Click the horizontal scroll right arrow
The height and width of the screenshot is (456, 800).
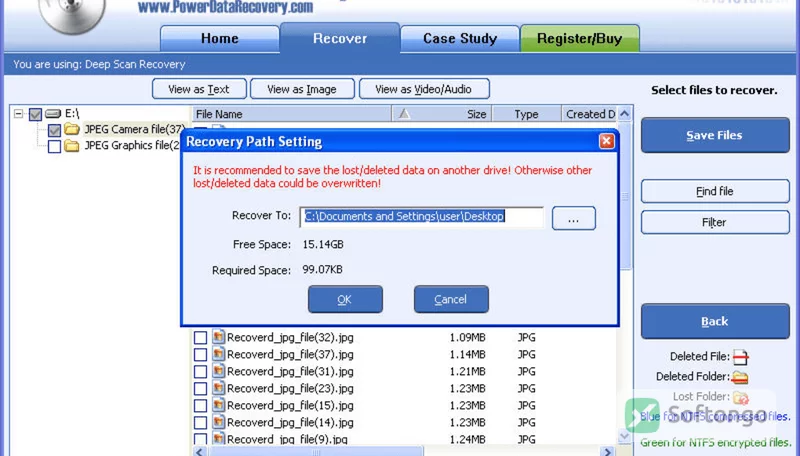607,451
